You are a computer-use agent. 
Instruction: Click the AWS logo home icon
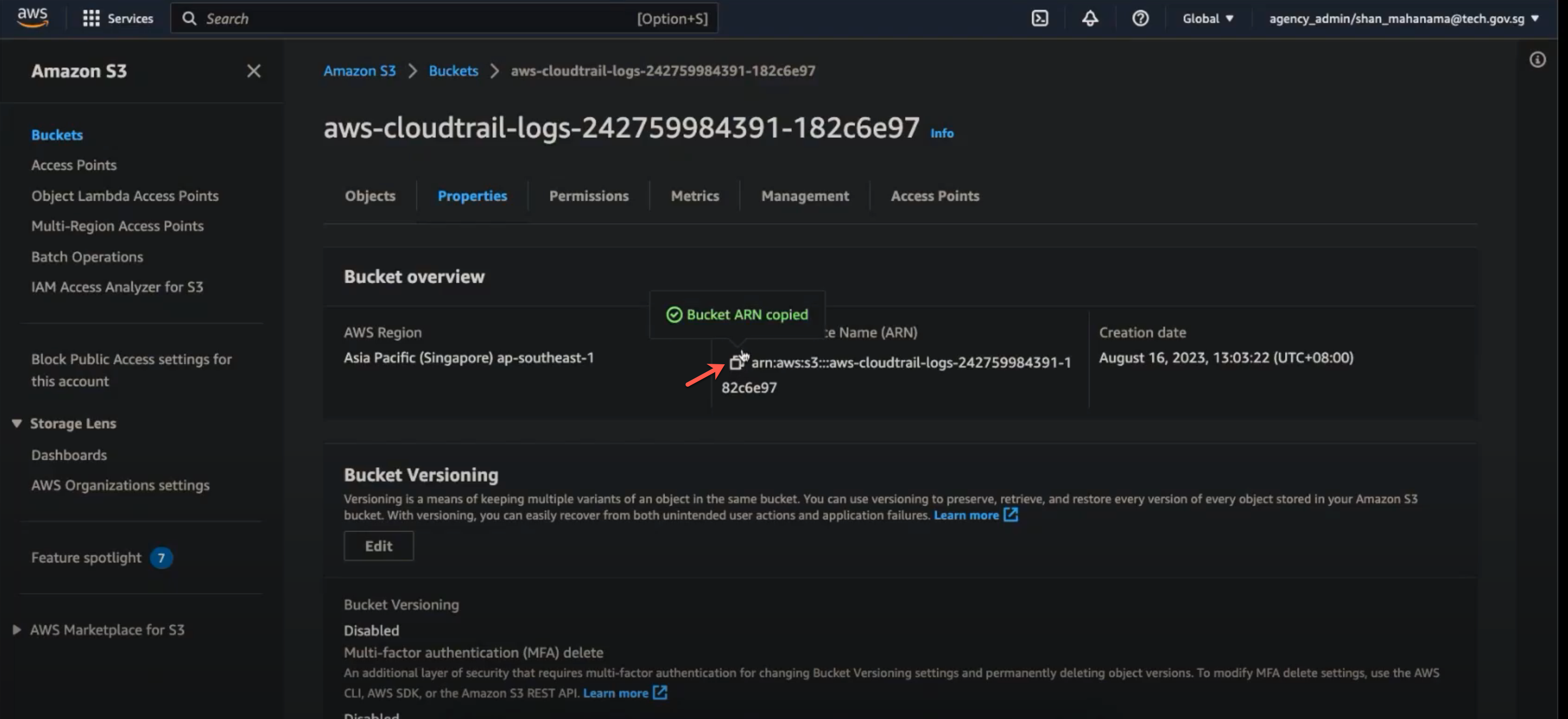(32, 17)
